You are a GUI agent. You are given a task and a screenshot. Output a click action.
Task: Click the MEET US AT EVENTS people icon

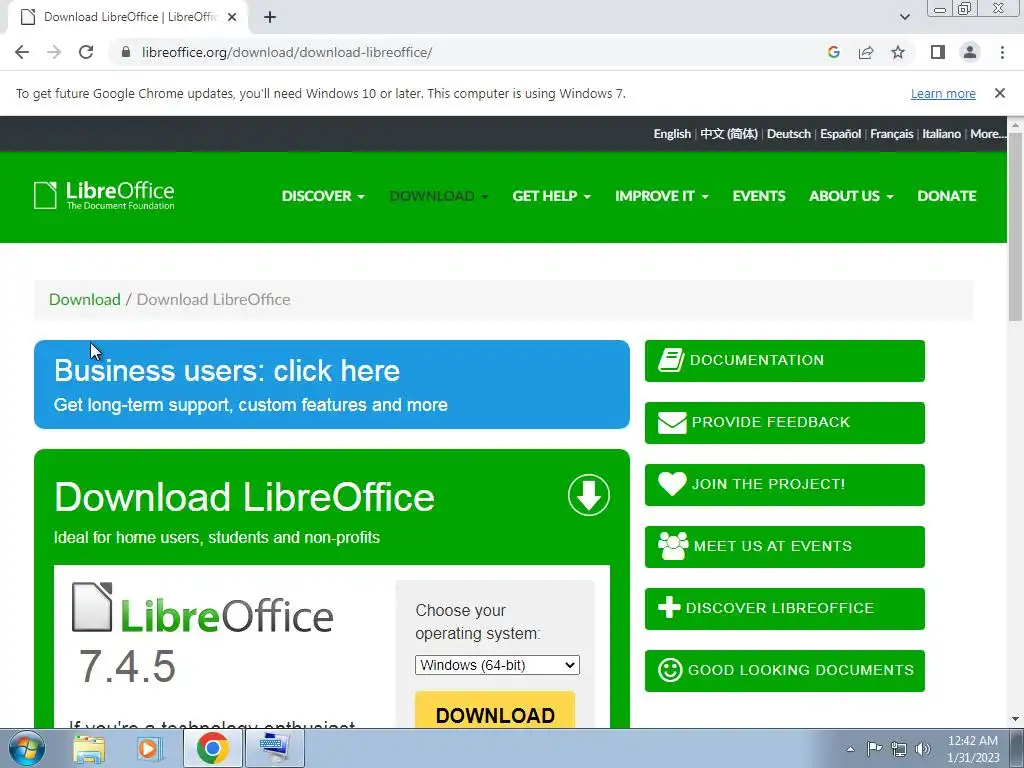(x=673, y=546)
